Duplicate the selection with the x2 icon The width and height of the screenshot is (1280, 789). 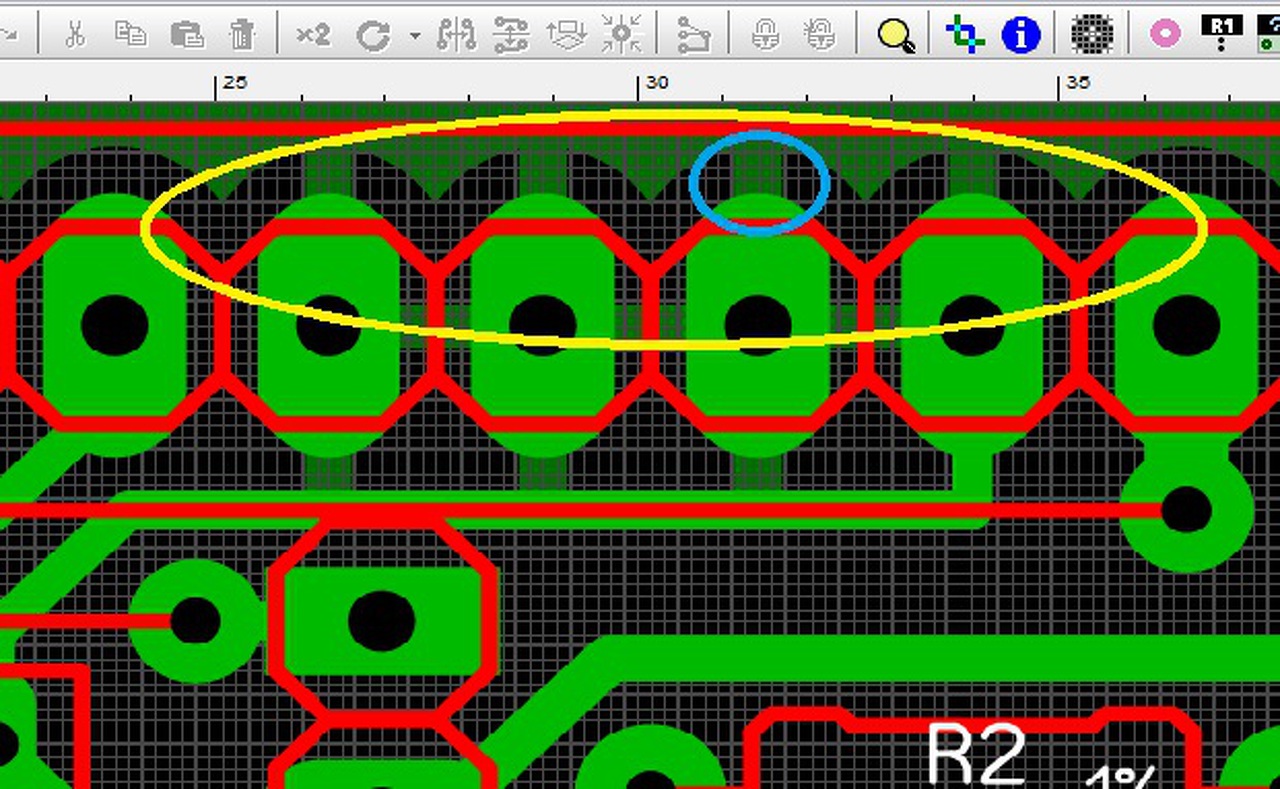pyautogui.click(x=313, y=34)
